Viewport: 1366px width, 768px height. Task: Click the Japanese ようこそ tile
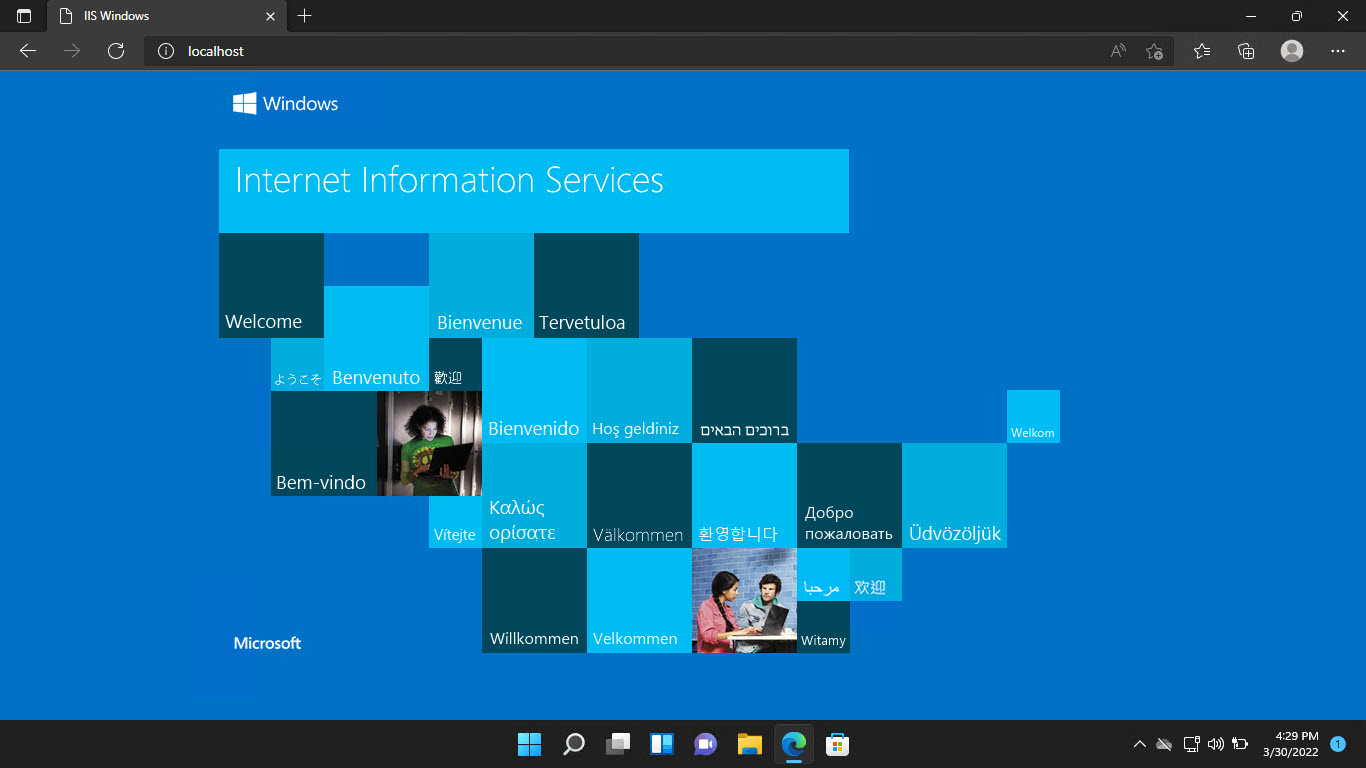(297, 364)
